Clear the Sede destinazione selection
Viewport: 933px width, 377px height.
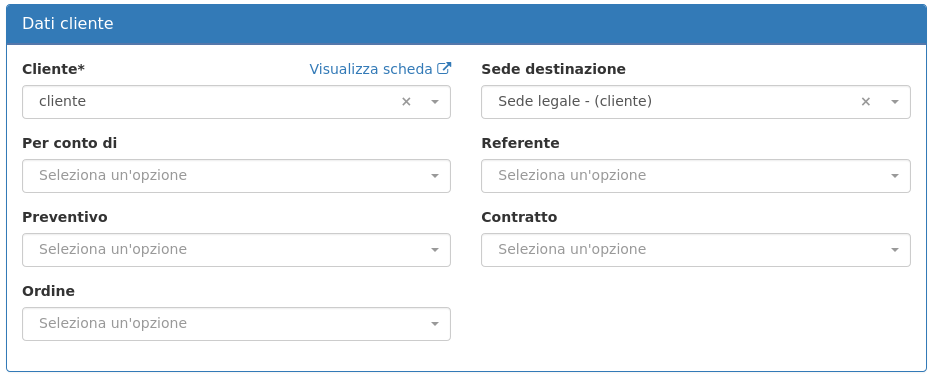click(865, 102)
